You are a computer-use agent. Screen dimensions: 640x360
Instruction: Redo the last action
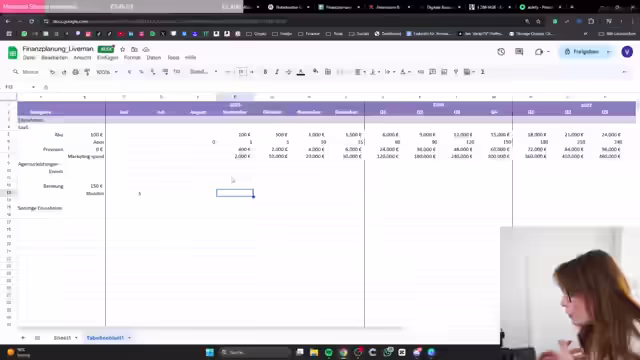tap(64, 72)
